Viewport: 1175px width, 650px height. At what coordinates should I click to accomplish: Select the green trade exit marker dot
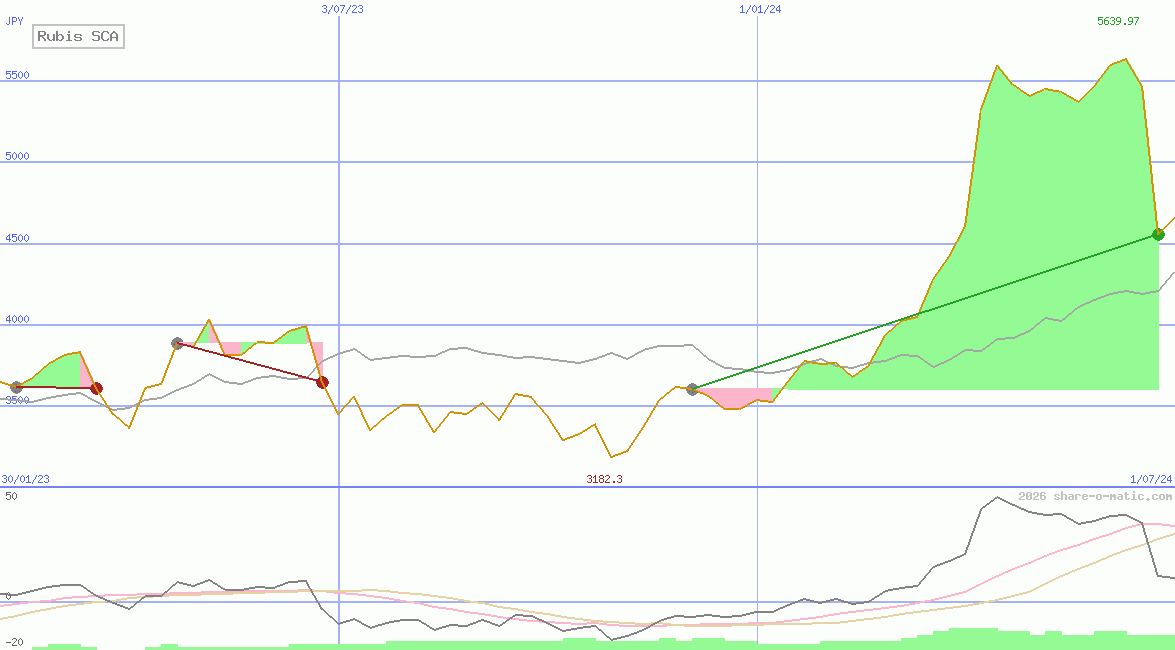click(x=1158, y=234)
